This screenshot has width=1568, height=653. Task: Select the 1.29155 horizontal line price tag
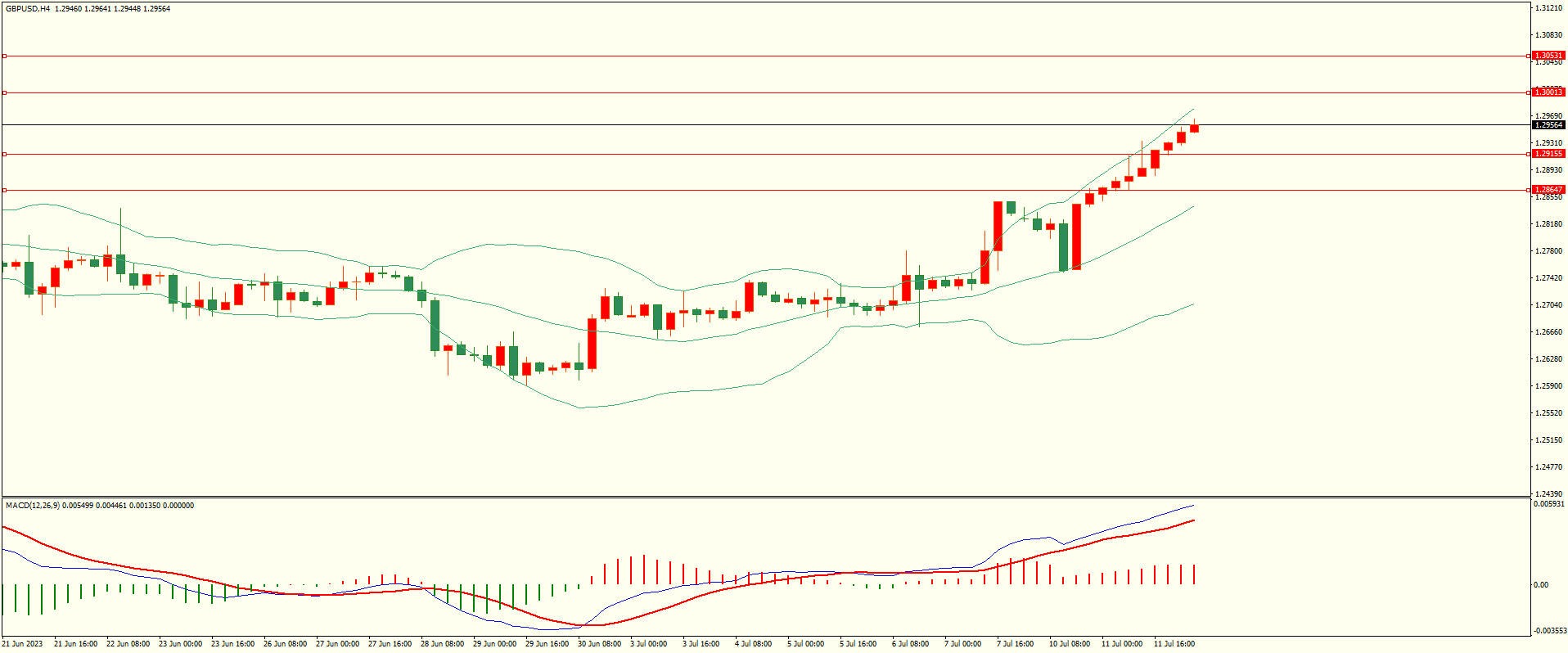(1548, 154)
